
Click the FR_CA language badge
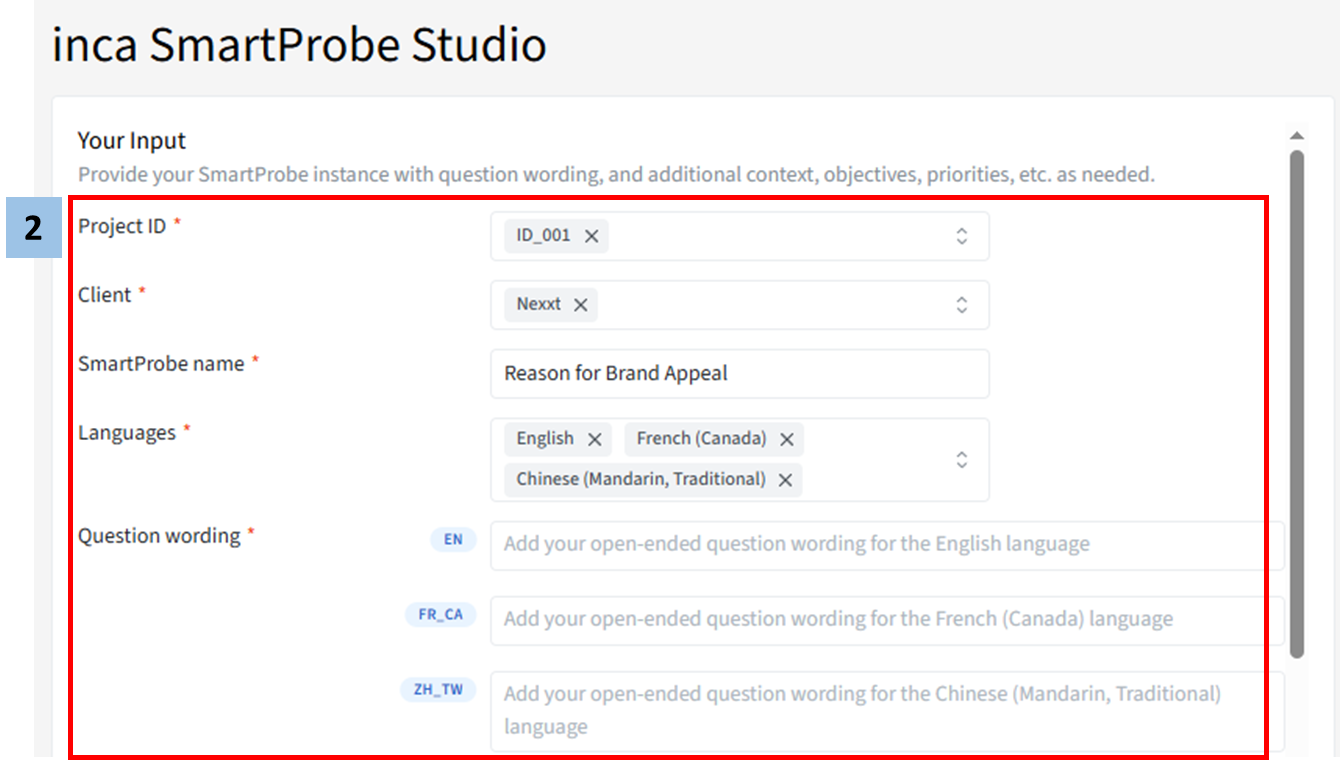(440, 614)
